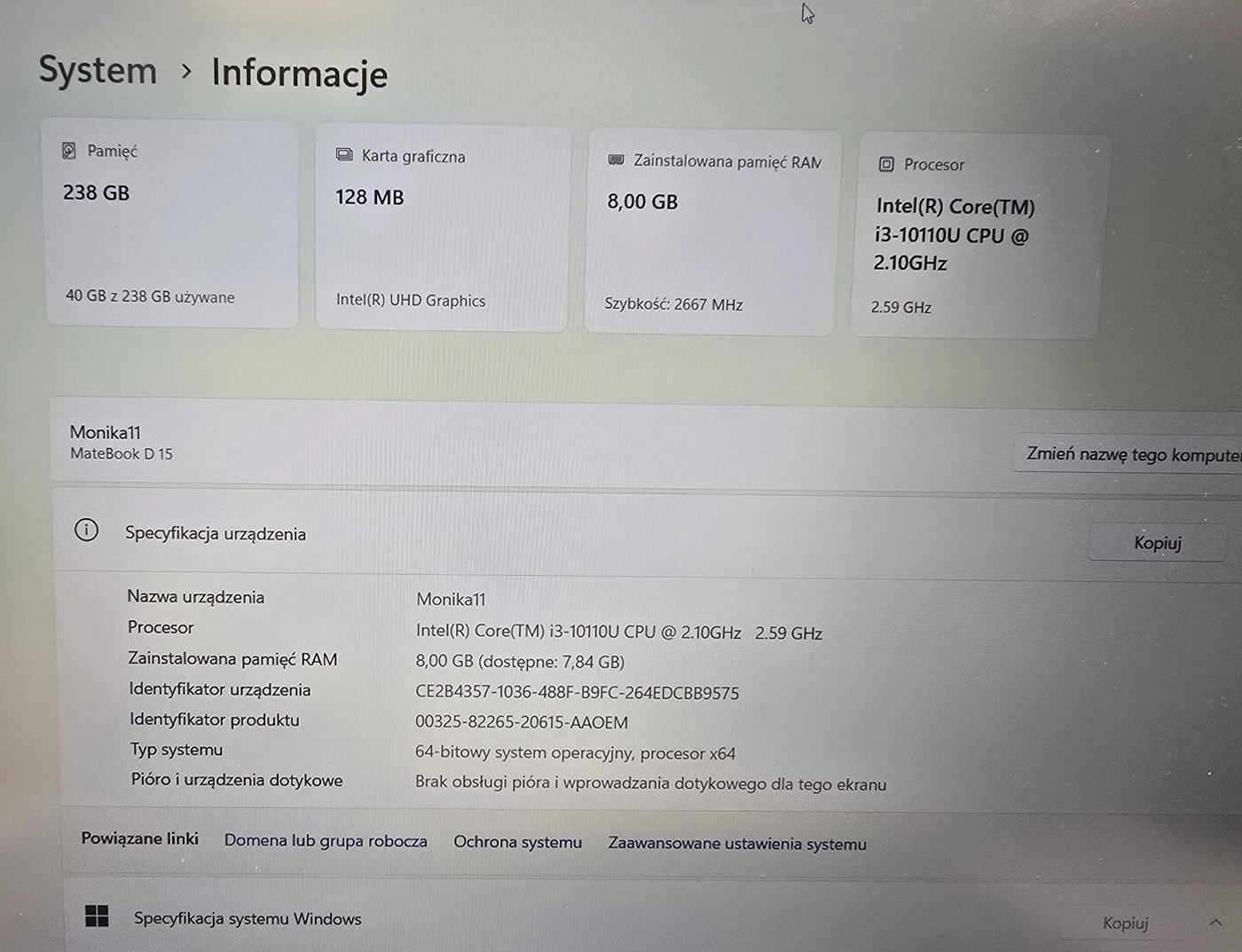
Task: Click the Monika11 value beside Nazwa urządzenia
Action: tap(451, 600)
